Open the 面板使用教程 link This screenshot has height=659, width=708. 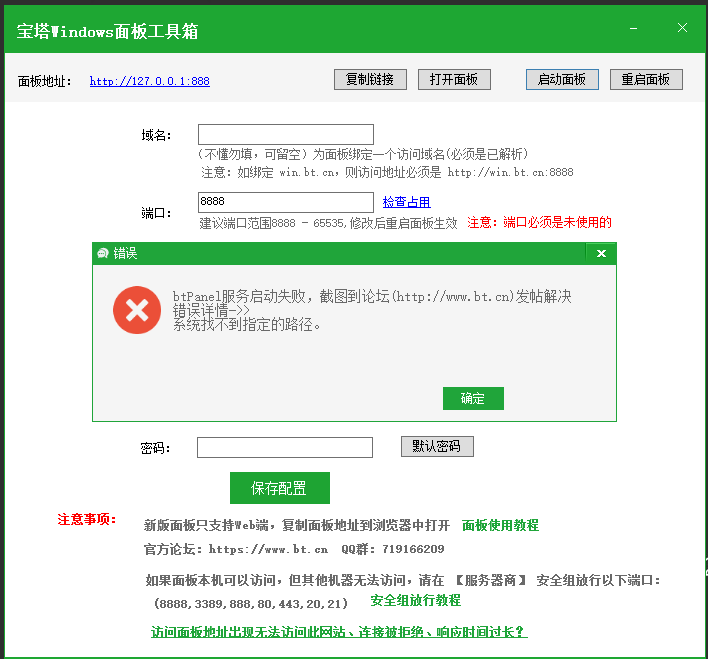tap(500, 525)
